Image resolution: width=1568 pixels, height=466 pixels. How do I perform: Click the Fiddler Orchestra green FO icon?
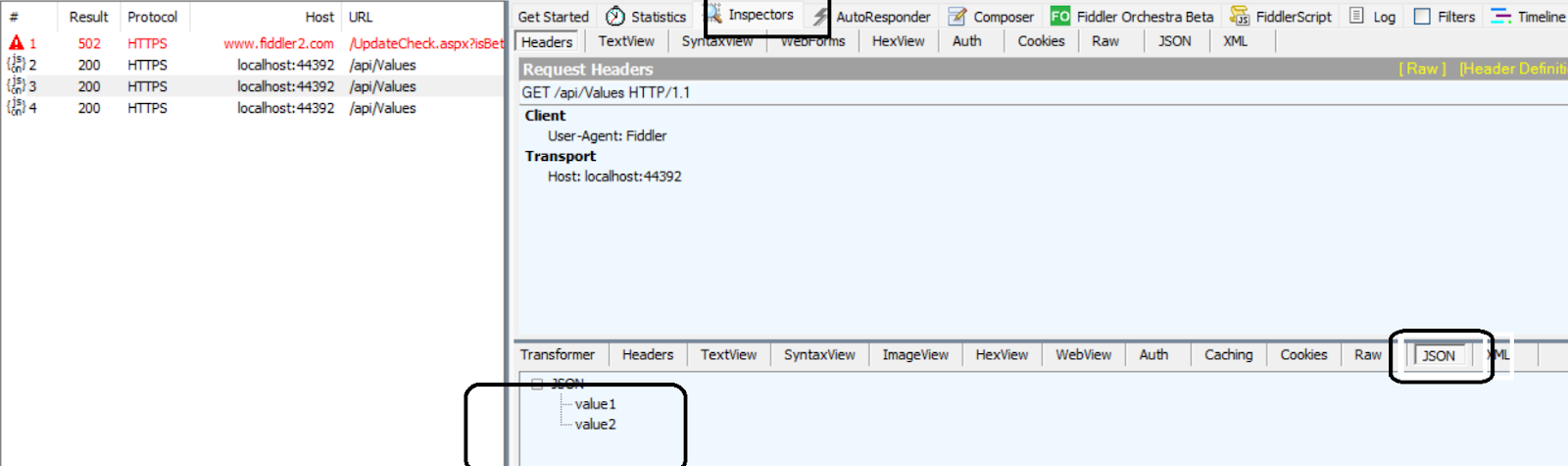(1060, 17)
